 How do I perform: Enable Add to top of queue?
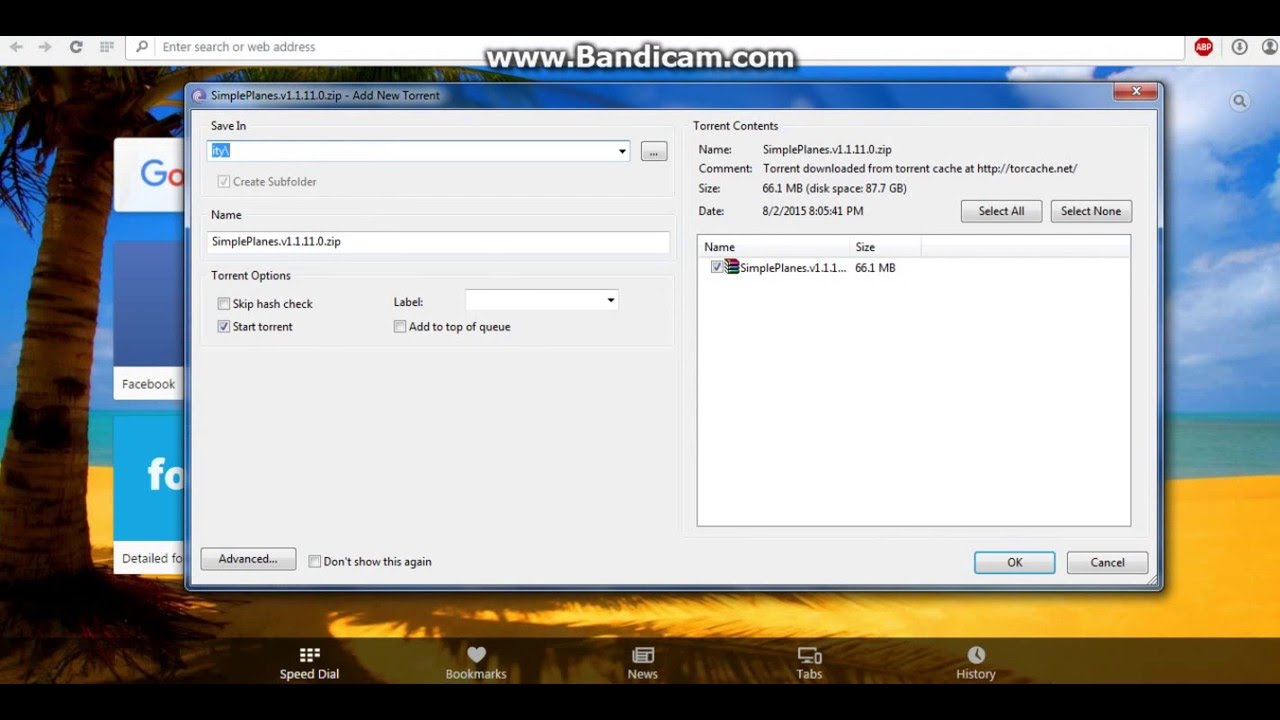[x=400, y=327]
